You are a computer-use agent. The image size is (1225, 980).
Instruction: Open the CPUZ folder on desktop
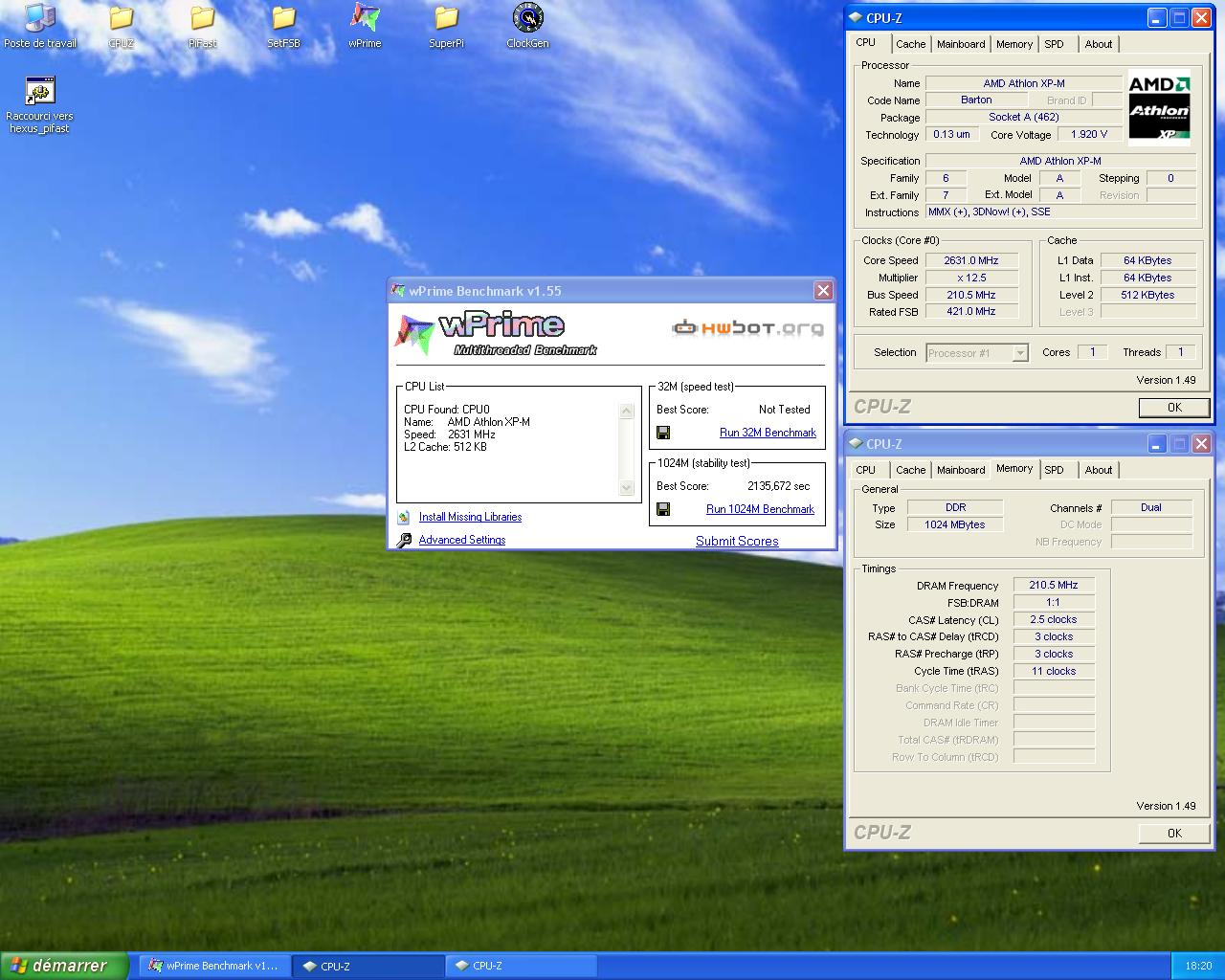tap(122, 26)
